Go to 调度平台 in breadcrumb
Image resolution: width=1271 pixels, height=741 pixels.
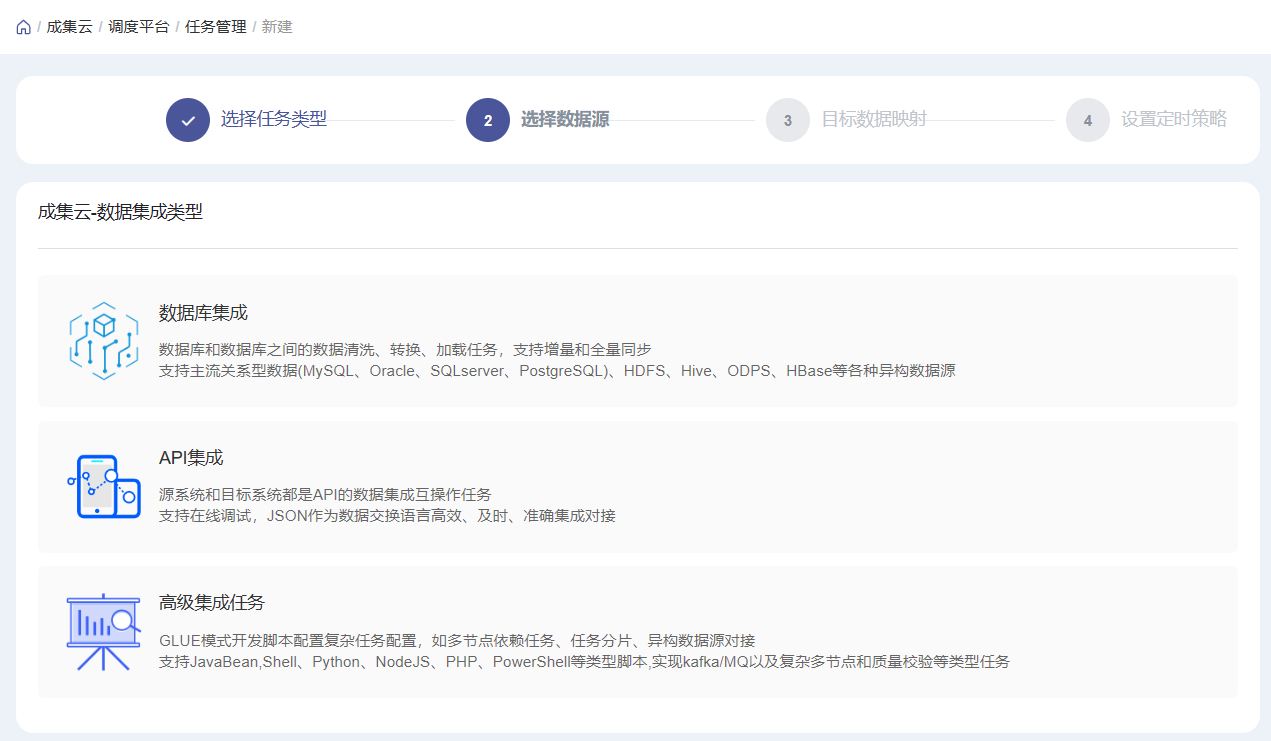click(139, 27)
